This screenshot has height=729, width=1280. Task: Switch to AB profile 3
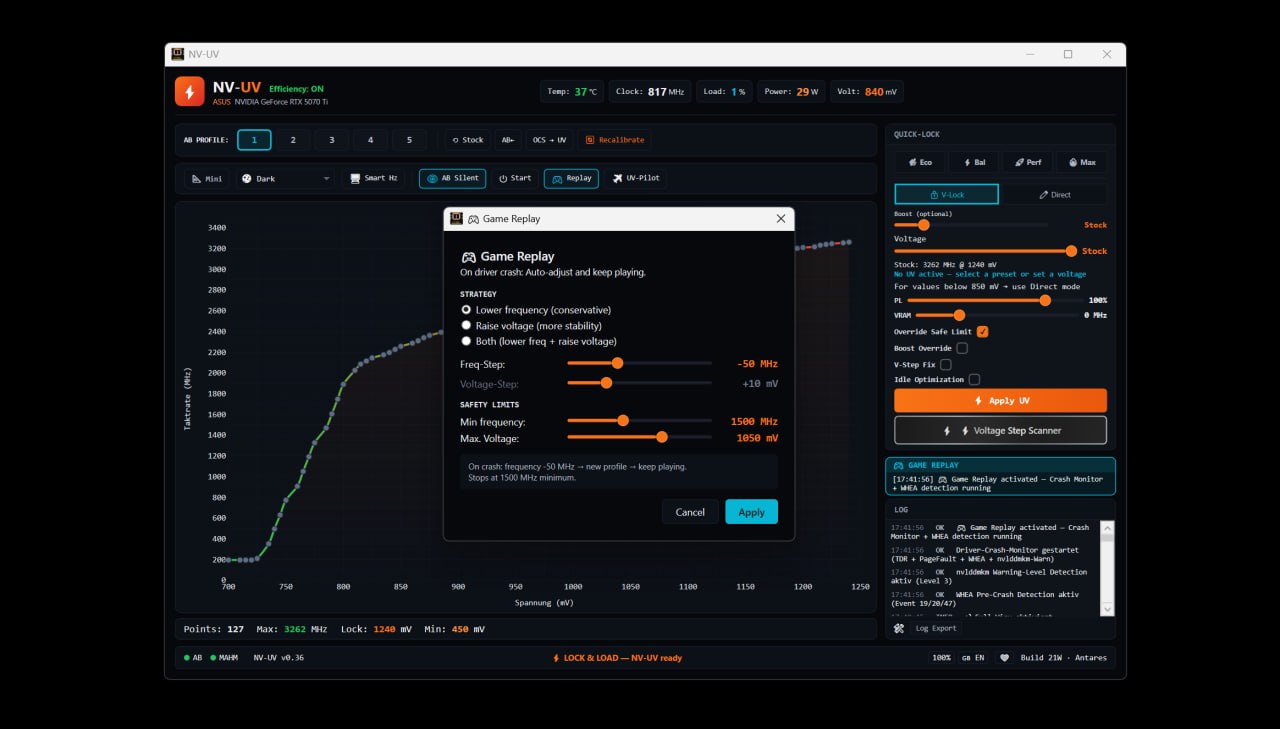pyautogui.click(x=331, y=140)
